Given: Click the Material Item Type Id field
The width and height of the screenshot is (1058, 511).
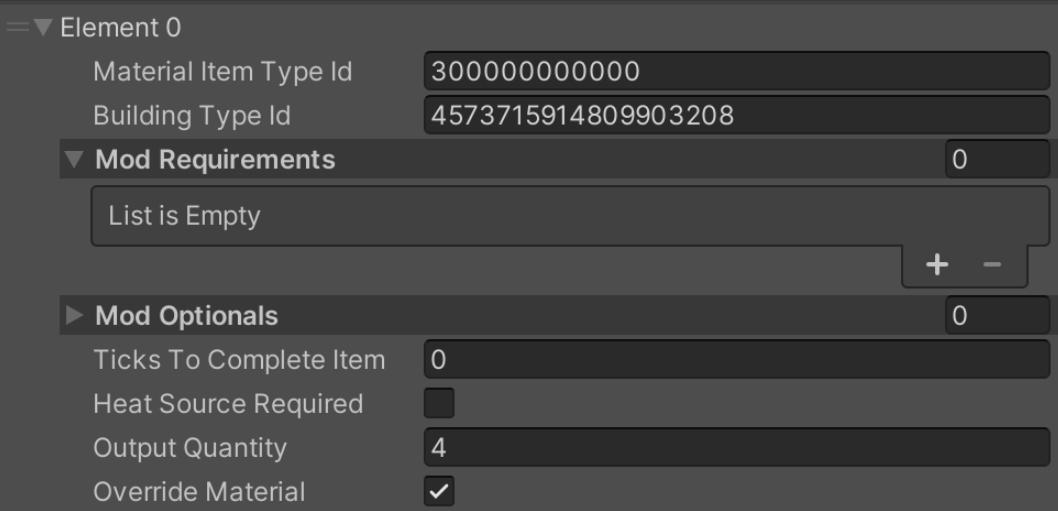Looking at the screenshot, I should pos(737,71).
